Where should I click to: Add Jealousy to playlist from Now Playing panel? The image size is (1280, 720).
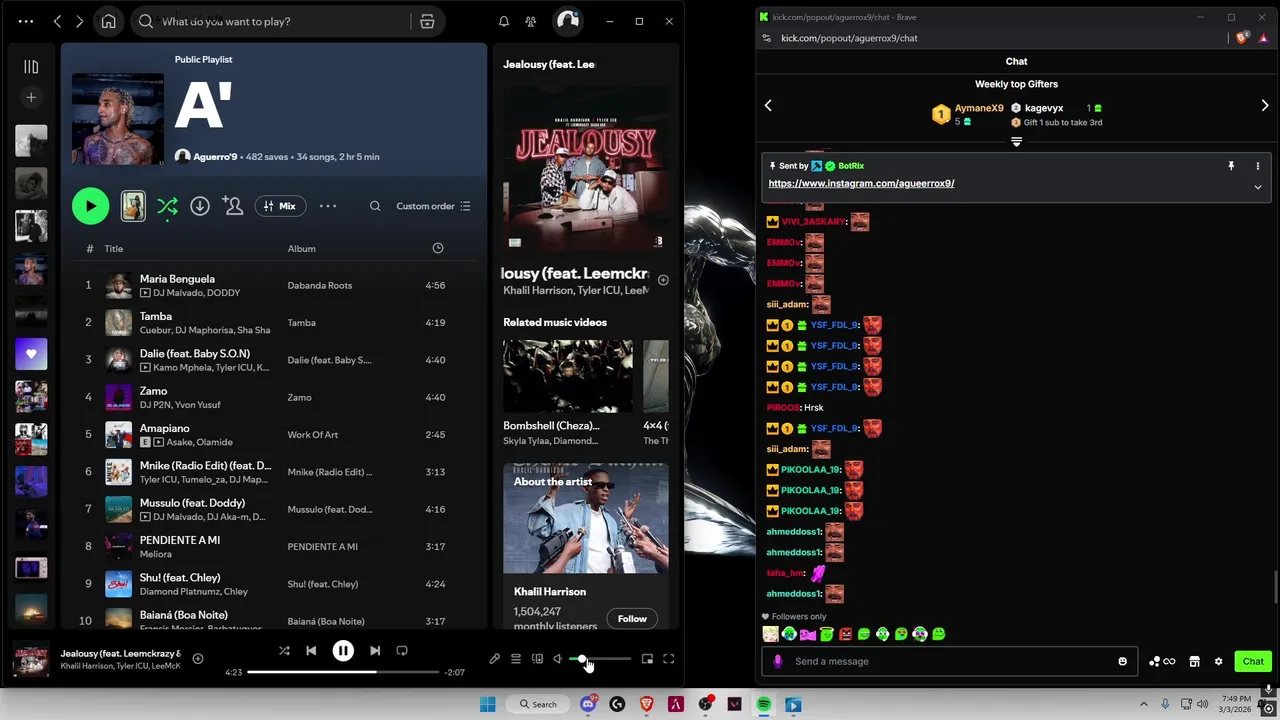click(x=663, y=280)
